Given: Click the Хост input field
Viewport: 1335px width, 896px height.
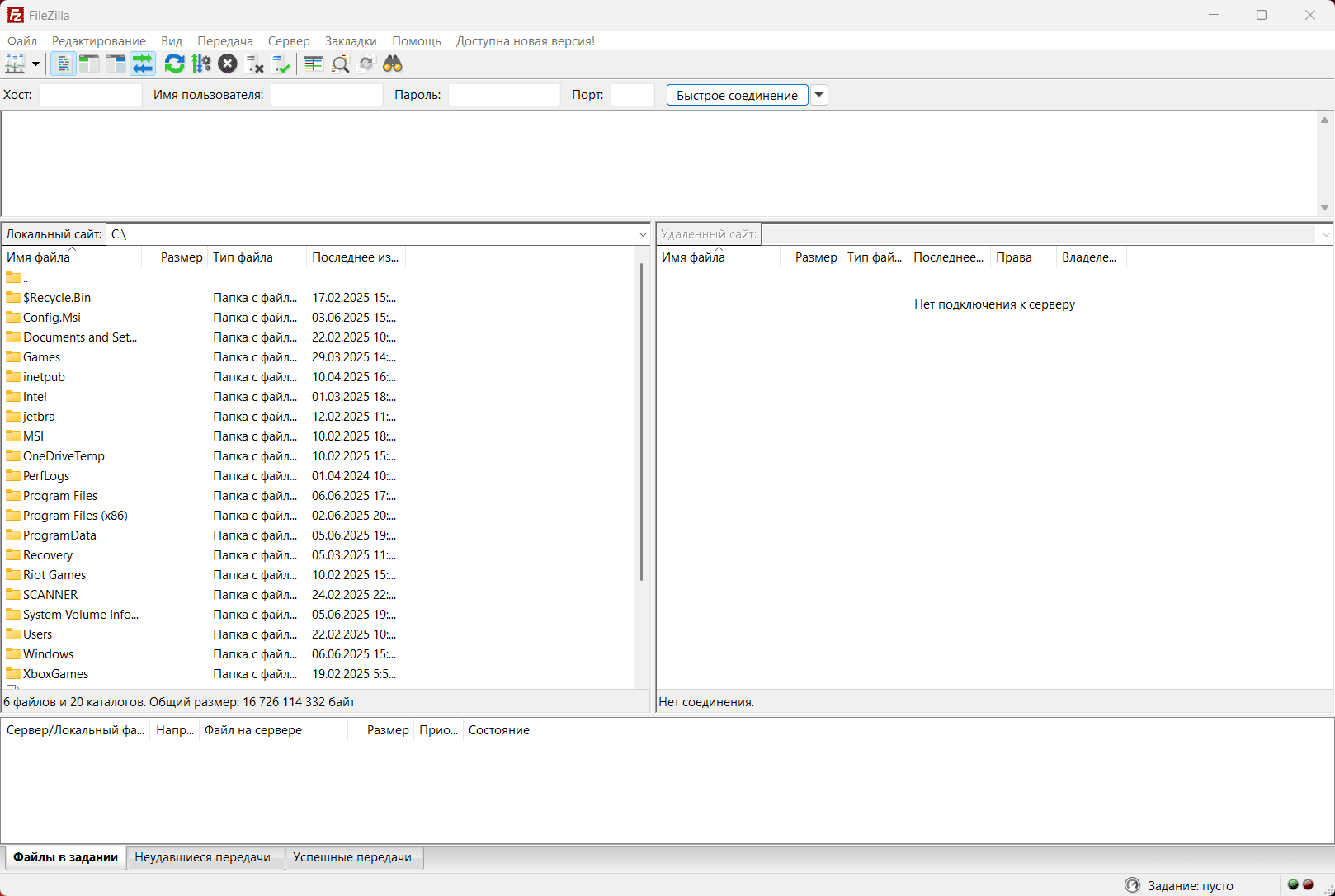Looking at the screenshot, I should pos(91,95).
